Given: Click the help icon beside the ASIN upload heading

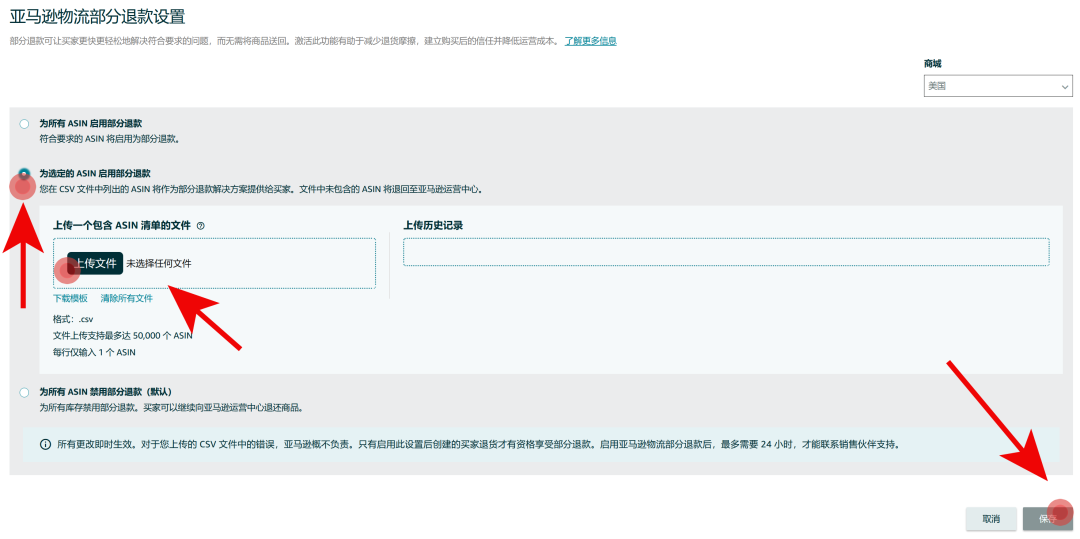Looking at the screenshot, I should [201, 226].
